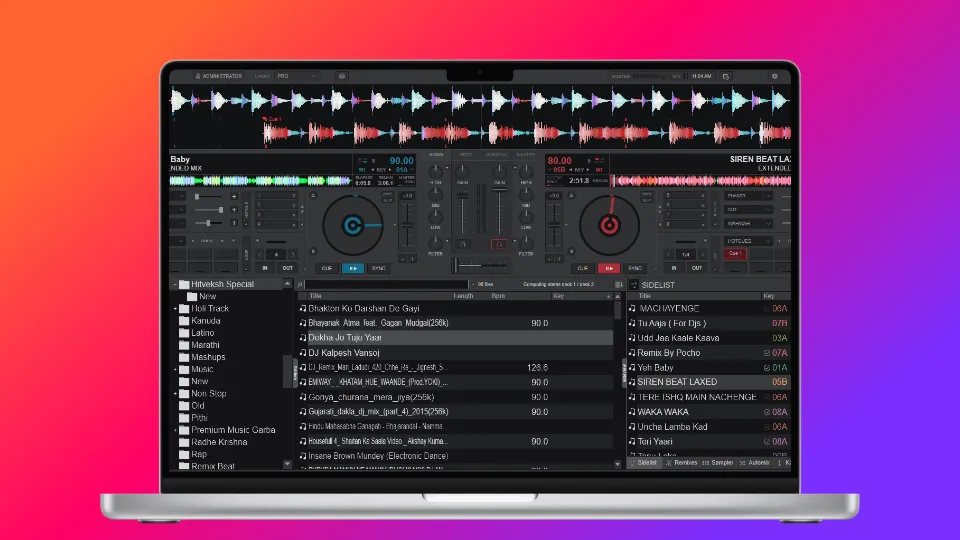This screenshot has height=540, width=960.
Task: Trigger the red Cue 1 pad
Action: 735,253
